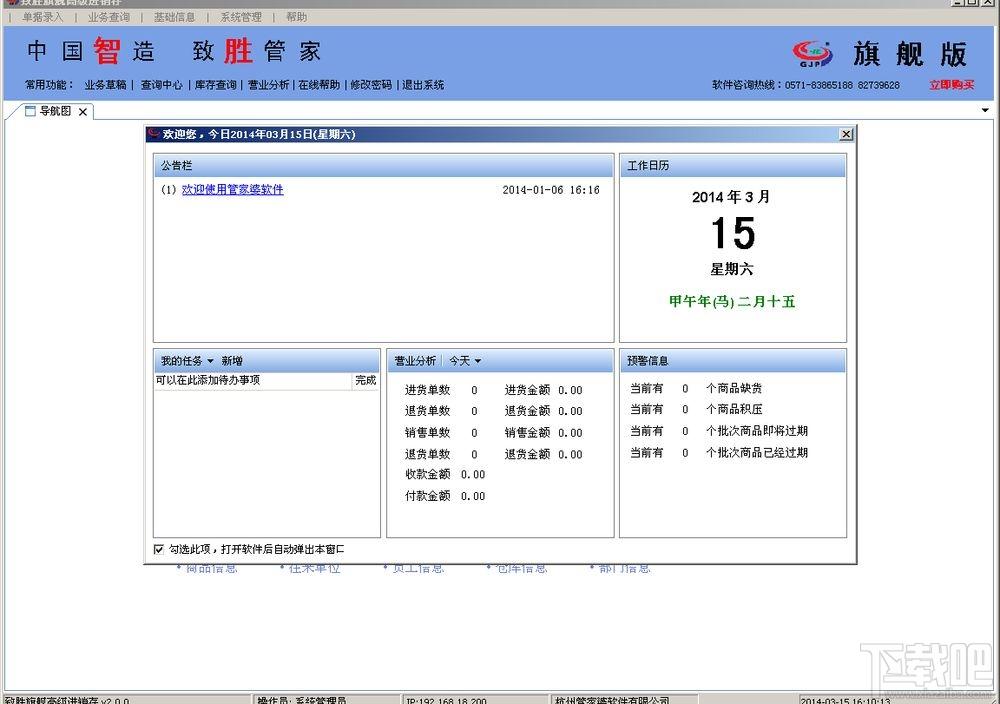This screenshot has height=704, width=1000.
Task: Click the 工作日历 panel header
Action: (x=733, y=166)
